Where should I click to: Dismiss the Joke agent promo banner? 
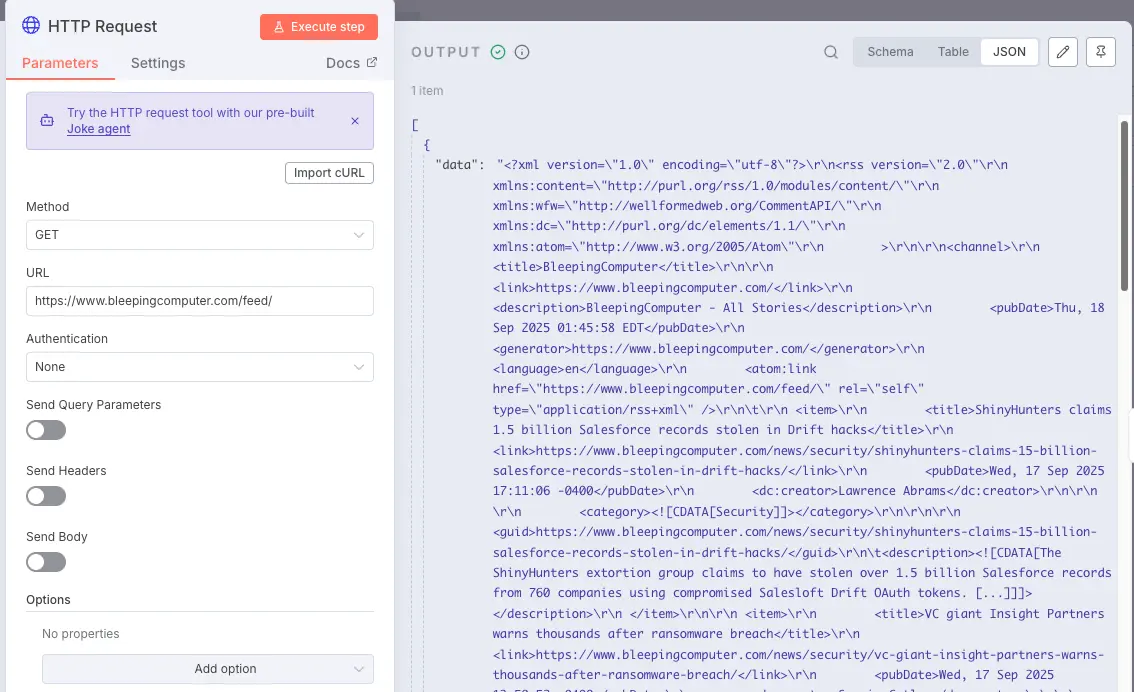click(x=355, y=120)
